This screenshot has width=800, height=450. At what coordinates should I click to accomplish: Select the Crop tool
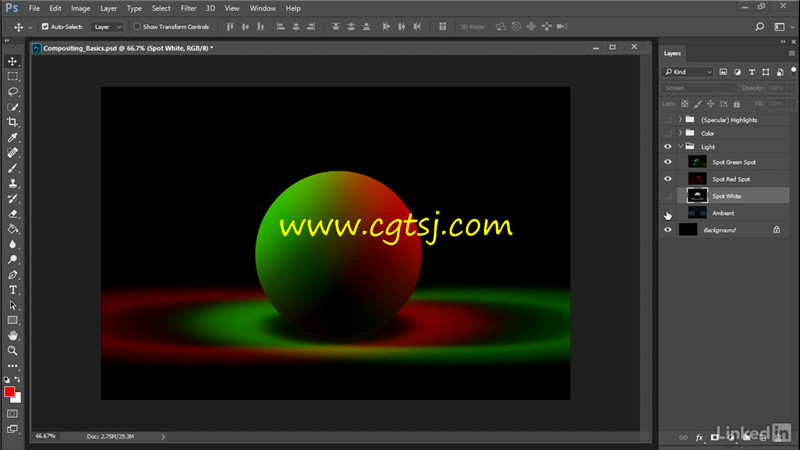pyautogui.click(x=13, y=122)
